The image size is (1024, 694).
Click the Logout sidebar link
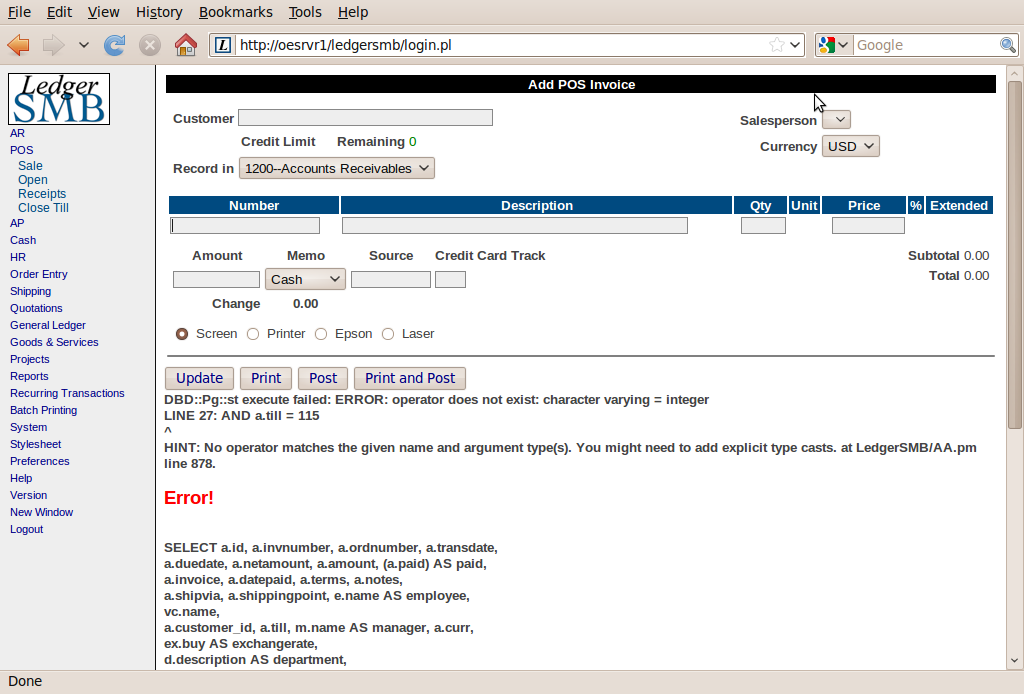point(26,529)
